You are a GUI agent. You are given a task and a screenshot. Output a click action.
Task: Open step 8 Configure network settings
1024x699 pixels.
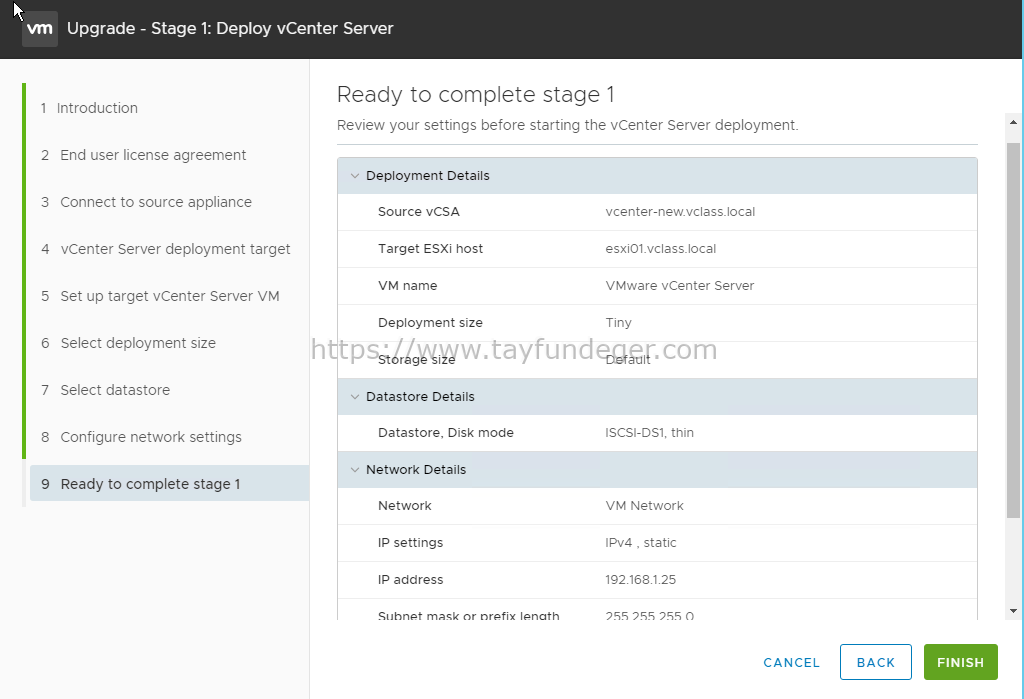141,437
